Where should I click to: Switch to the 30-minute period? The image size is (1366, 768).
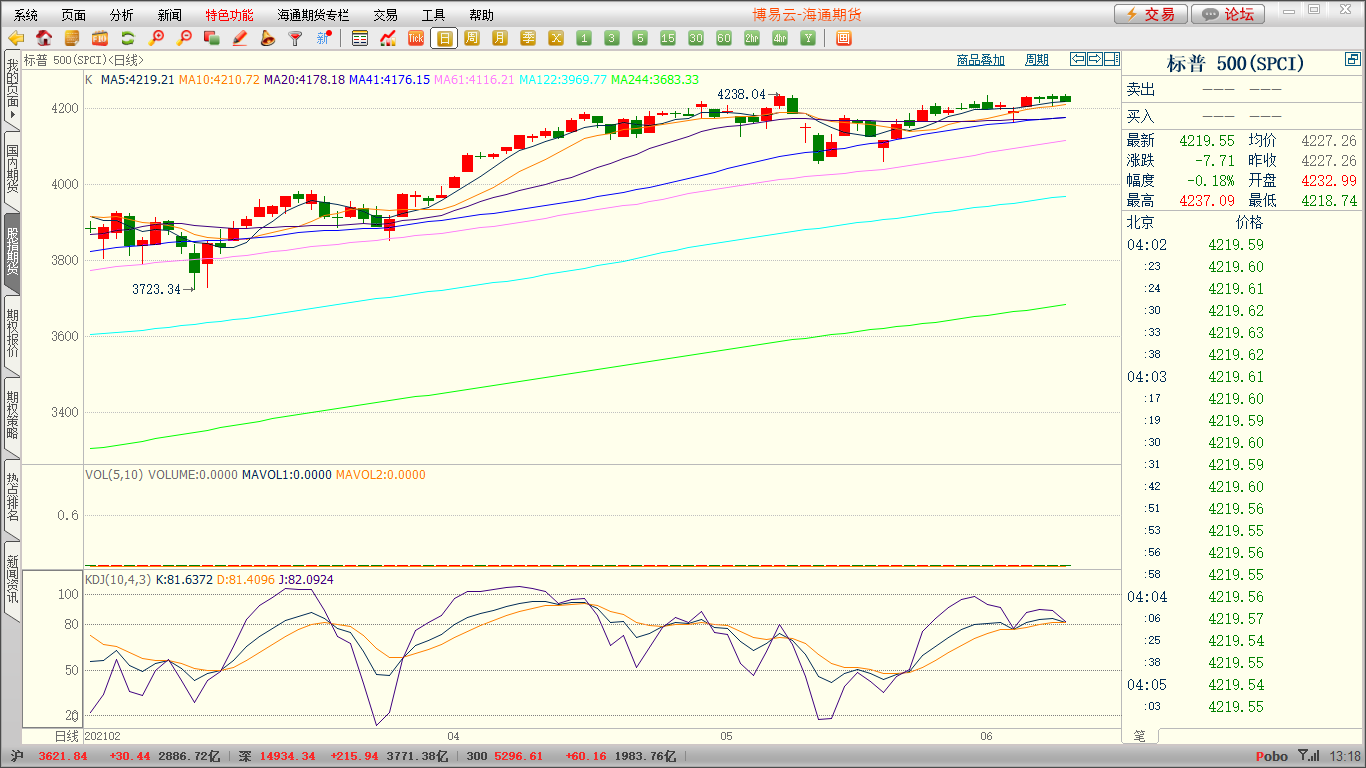[x=696, y=38]
